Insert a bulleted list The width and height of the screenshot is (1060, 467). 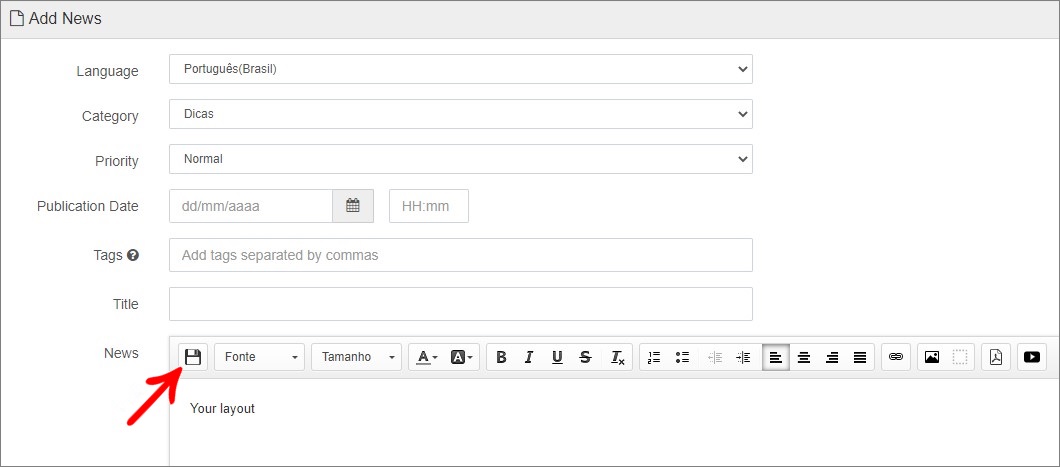click(x=682, y=358)
